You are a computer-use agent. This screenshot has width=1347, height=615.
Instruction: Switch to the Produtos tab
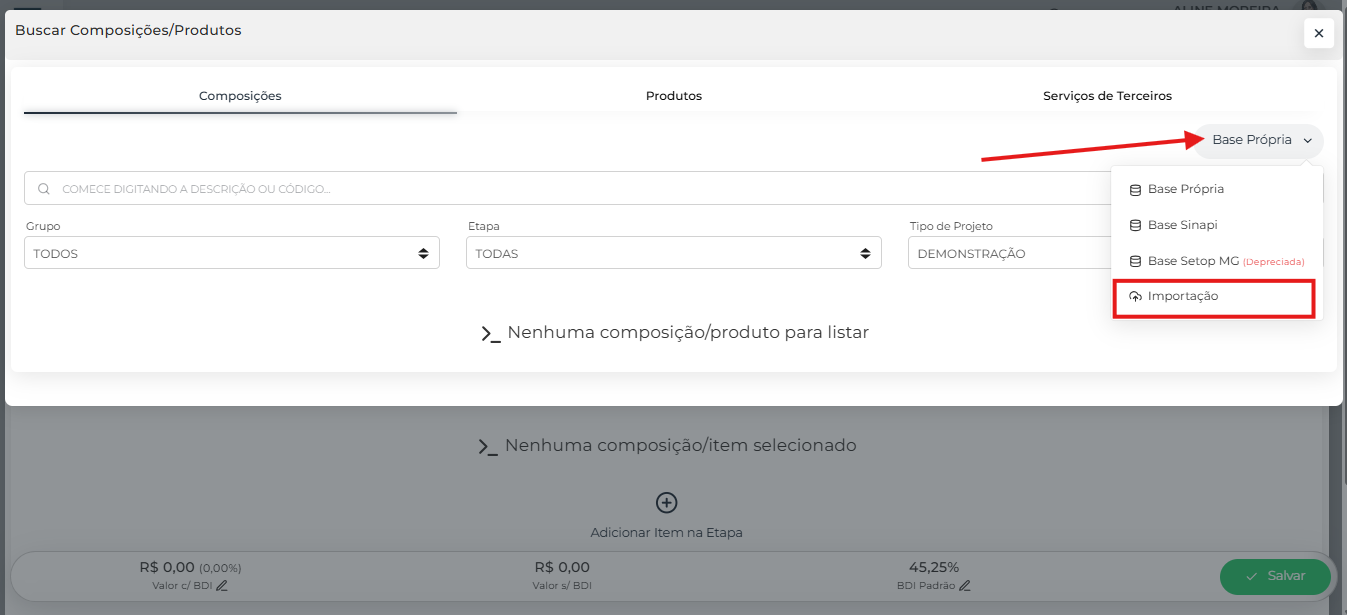click(x=673, y=96)
